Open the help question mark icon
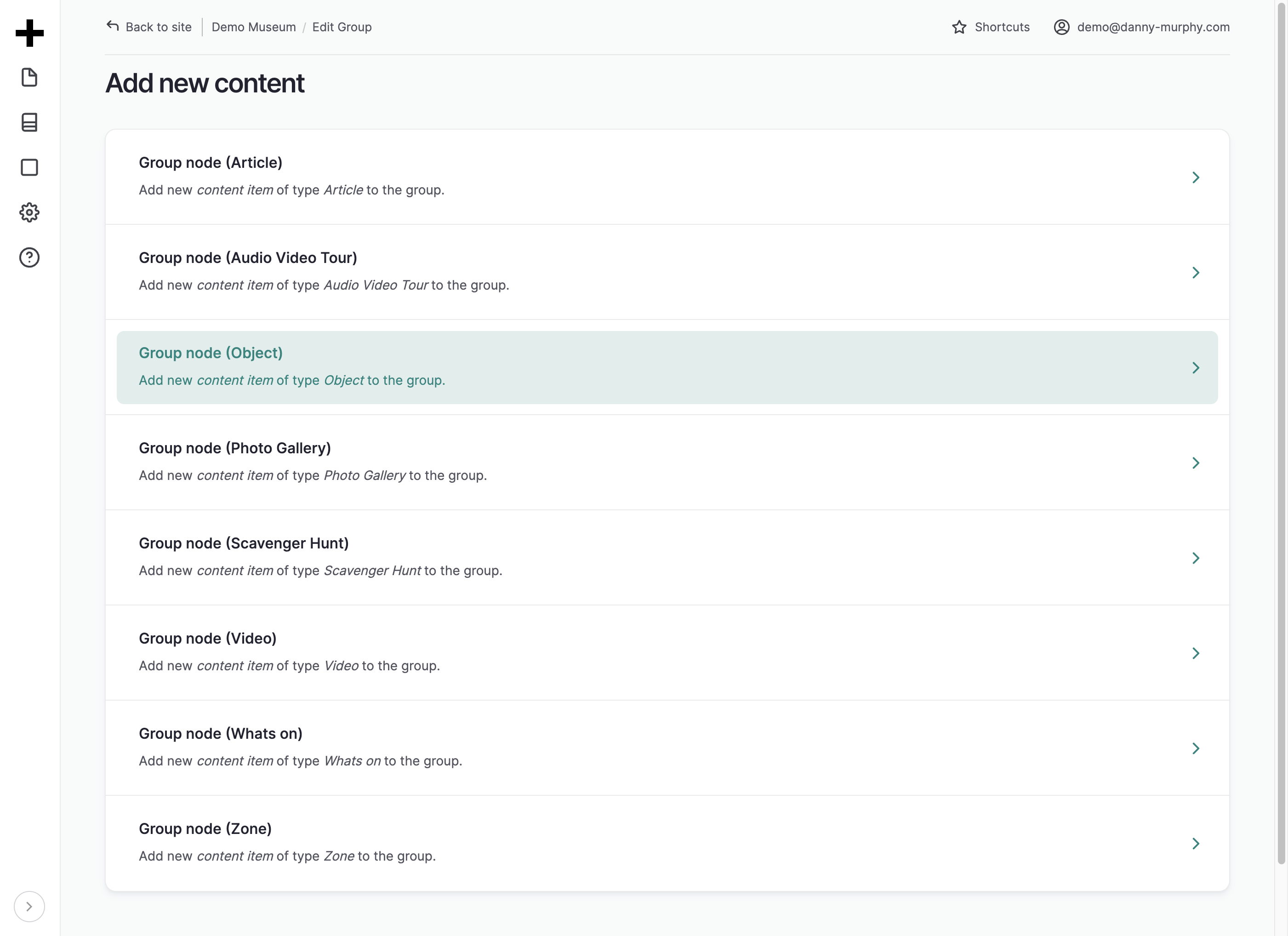The height and width of the screenshot is (936, 1288). coord(29,258)
